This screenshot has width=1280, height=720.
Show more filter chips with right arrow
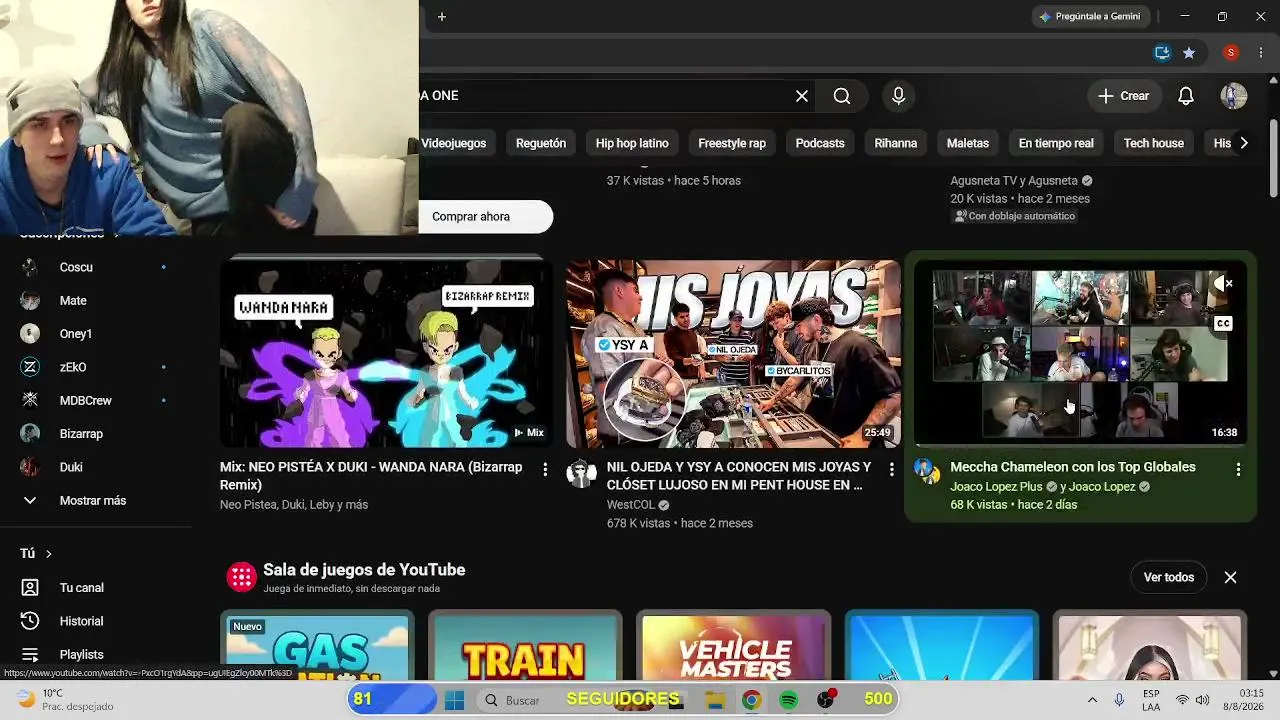(x=1244, y=143)
